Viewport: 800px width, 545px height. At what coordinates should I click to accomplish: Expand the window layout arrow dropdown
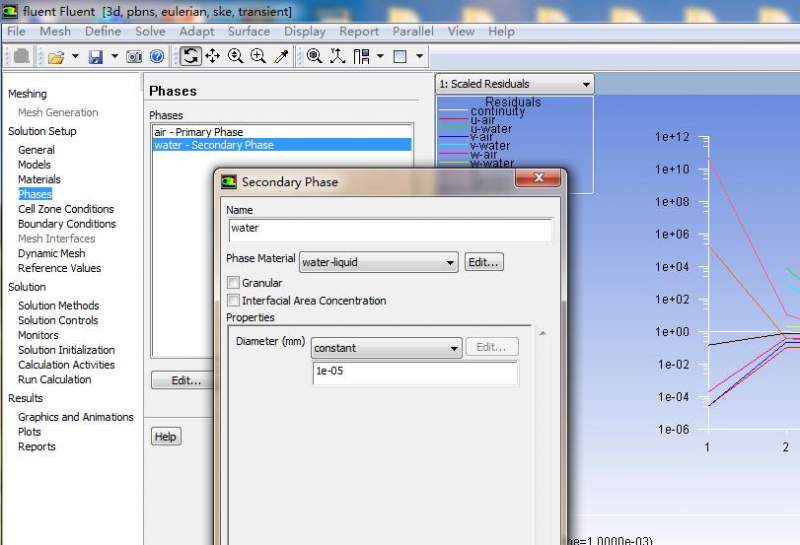(380, 56)
